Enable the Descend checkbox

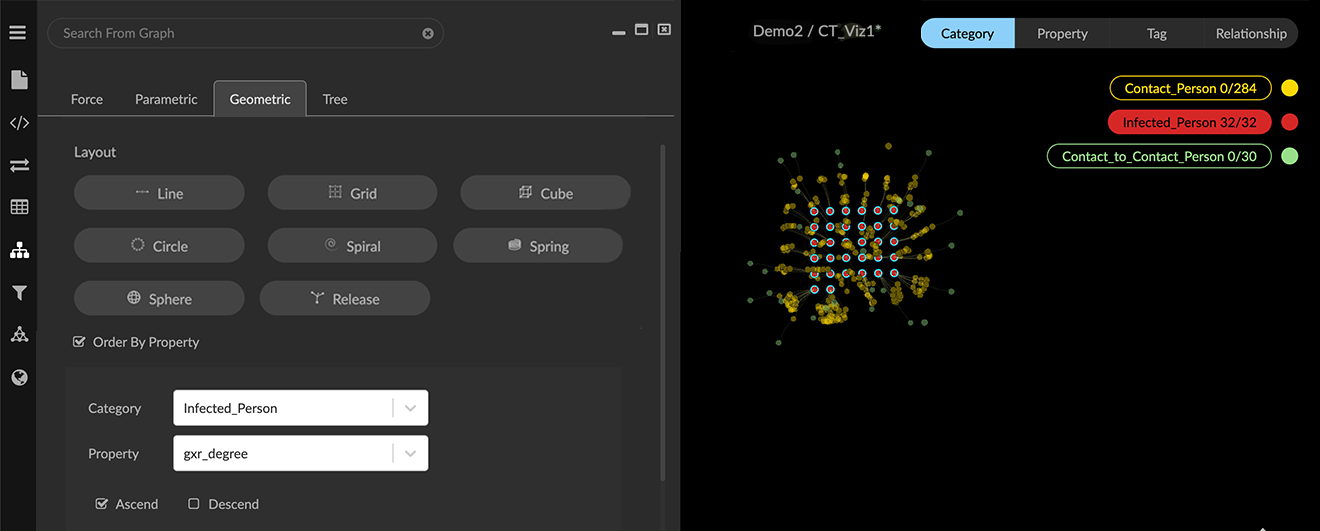194,504
